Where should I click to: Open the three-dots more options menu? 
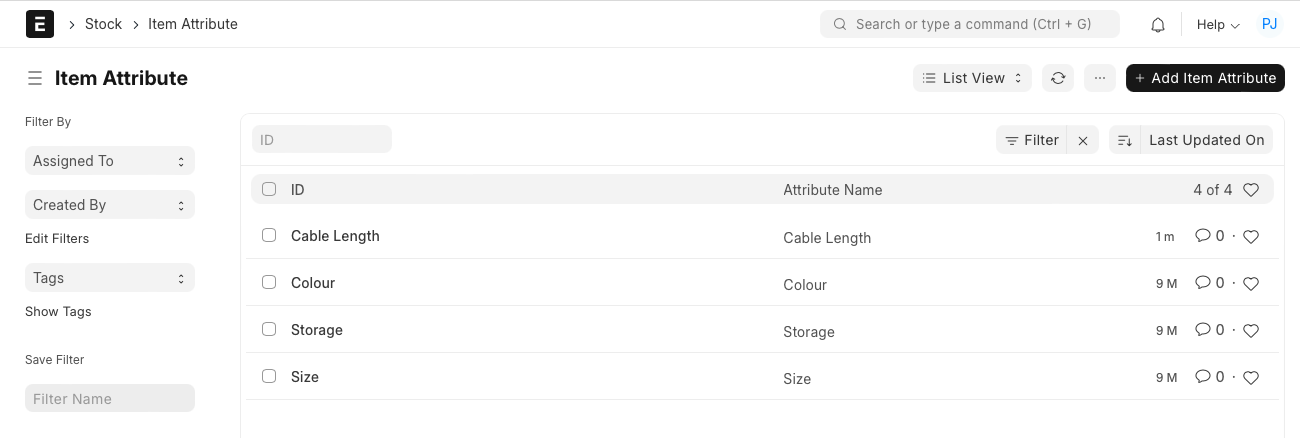point(1099,78)
